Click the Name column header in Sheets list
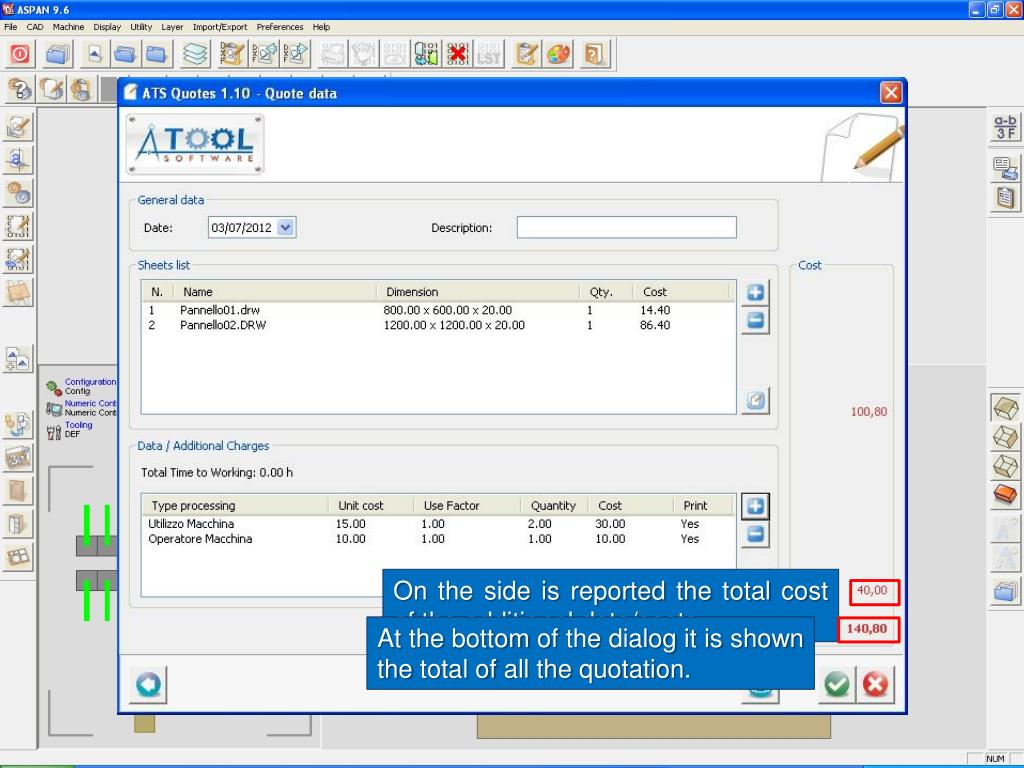The image size is (1024, 768). coord(274,292)
